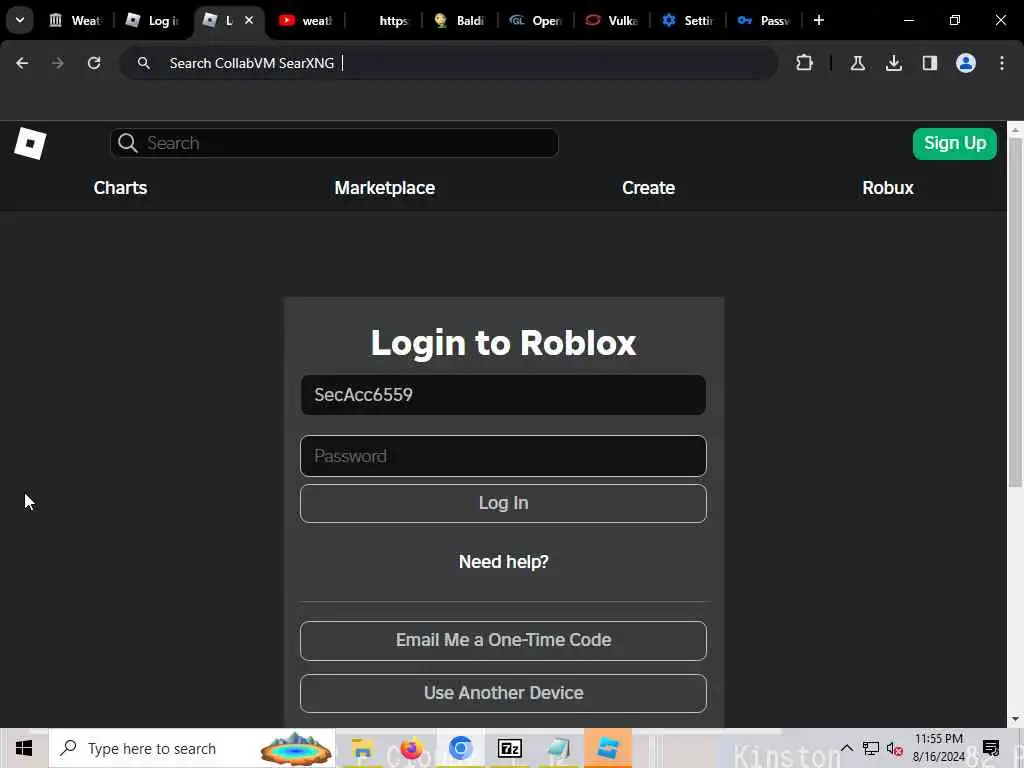The image size is (1024, 768).
Task: Switch to the Settings tab
Action: point(688,20)
